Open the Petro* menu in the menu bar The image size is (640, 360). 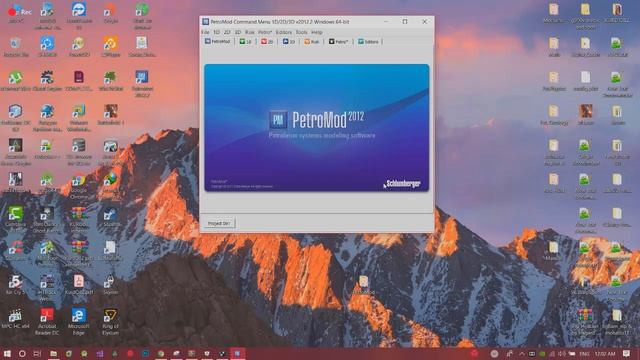264,32
